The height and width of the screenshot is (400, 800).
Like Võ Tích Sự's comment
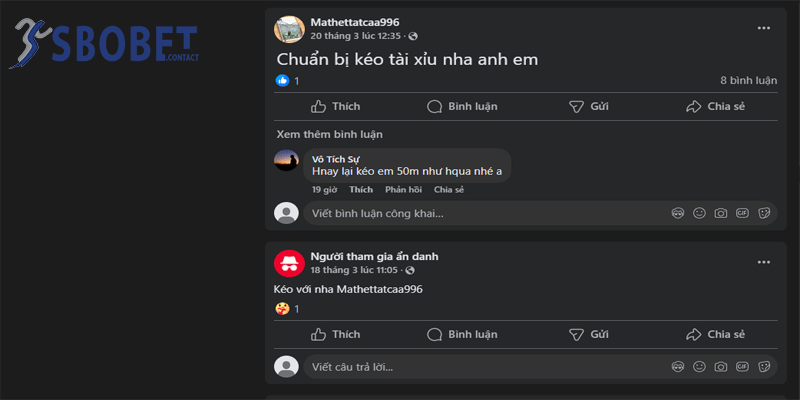(x=361, y=190)
